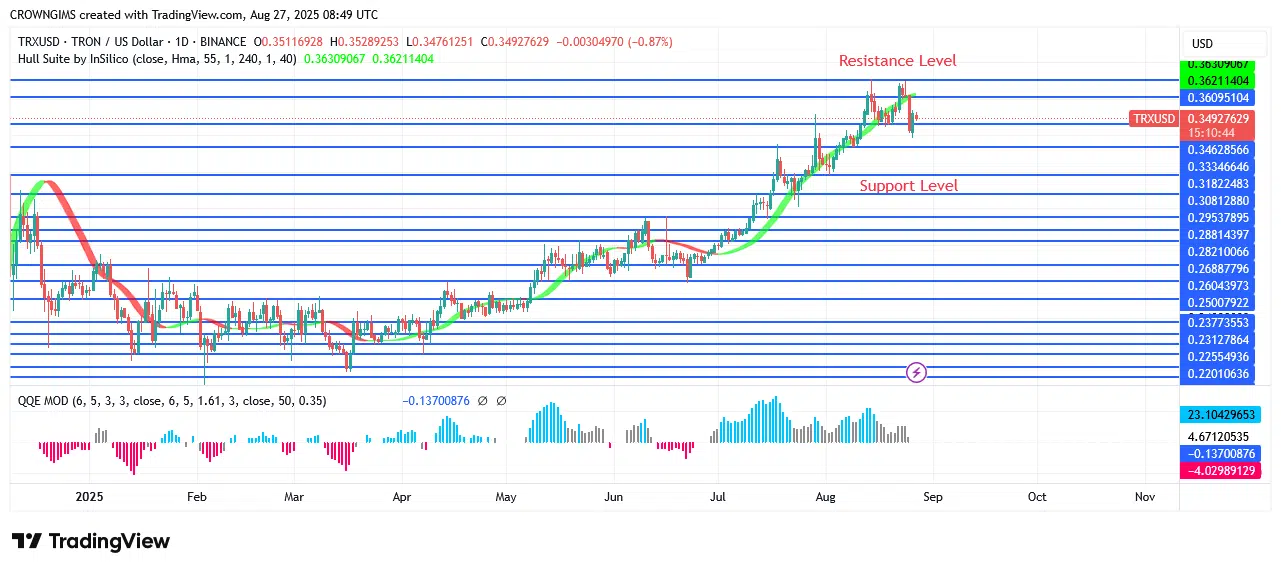This screenshot has height=571, width=1281.
Task: Click the 0.25007922 price axis label
Action: 1217,302
